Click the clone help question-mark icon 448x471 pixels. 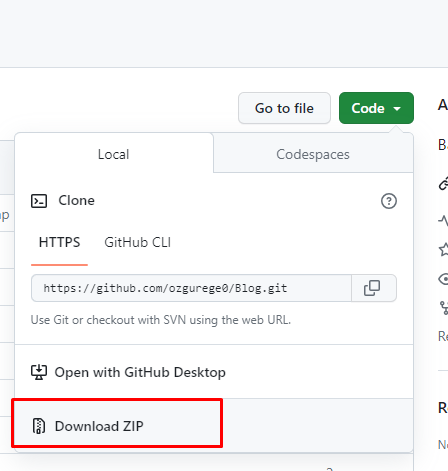coord(389,201)
